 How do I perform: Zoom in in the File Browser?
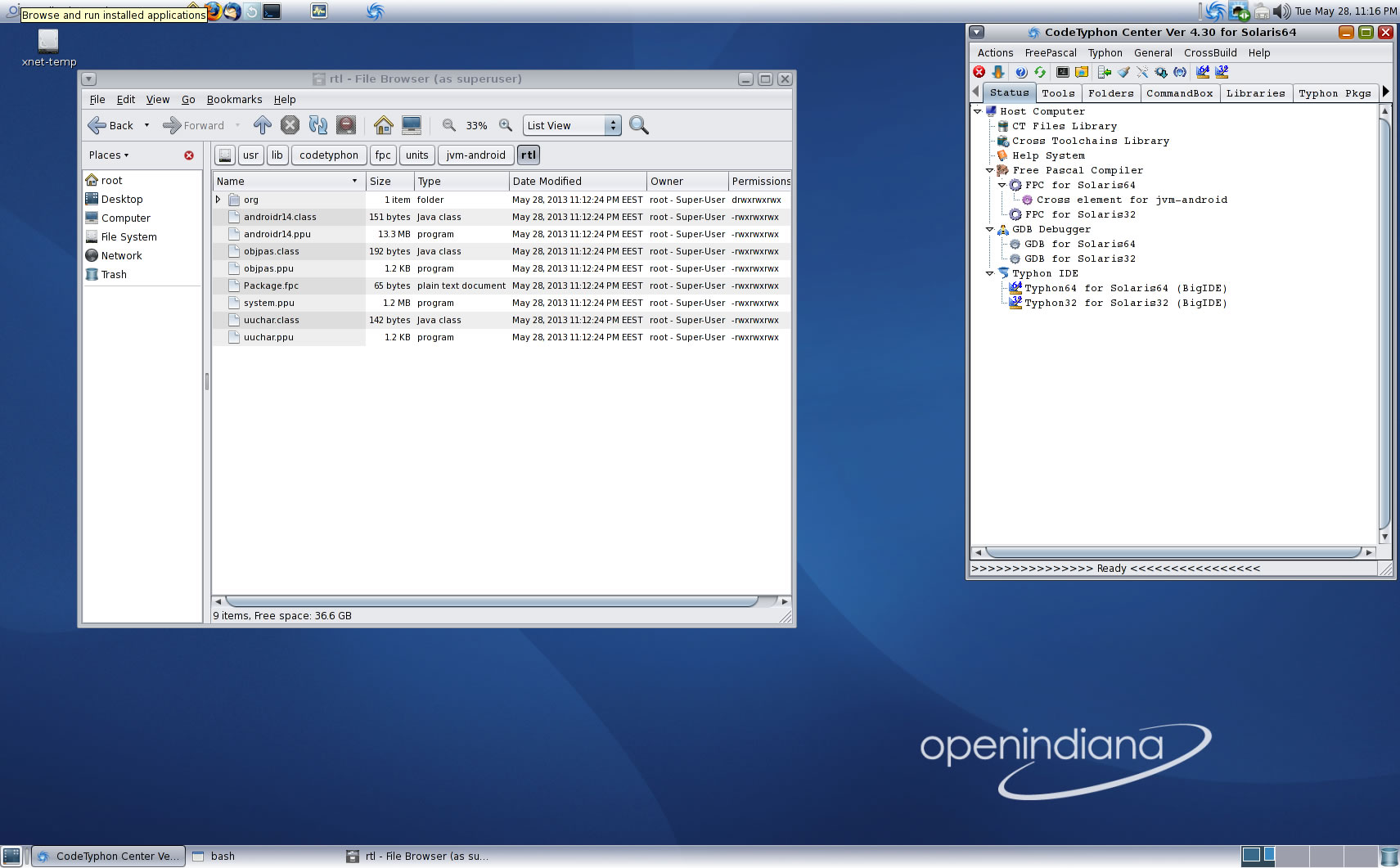point(506,125)
